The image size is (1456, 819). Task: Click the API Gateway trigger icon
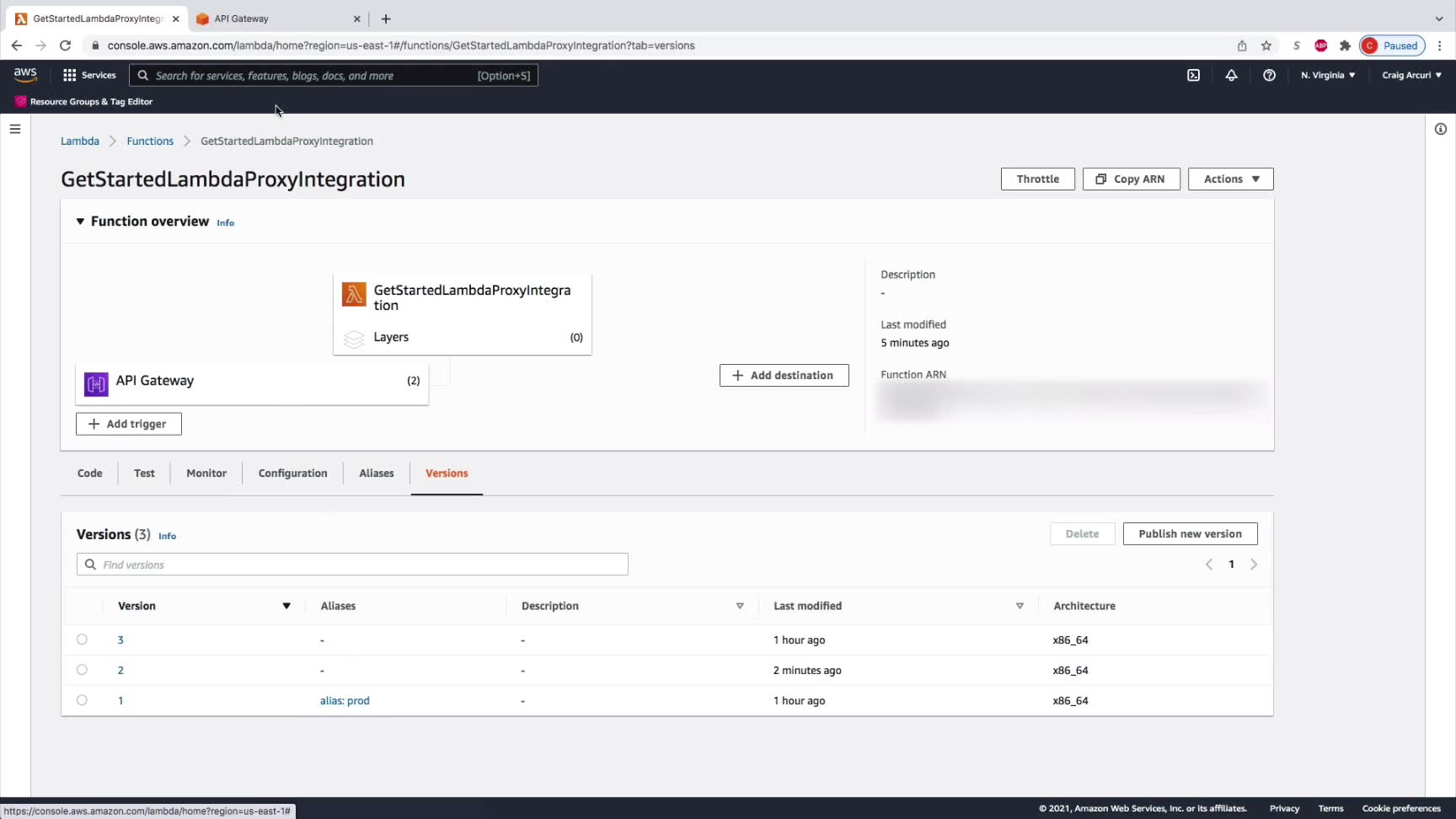tap(96, 384)
